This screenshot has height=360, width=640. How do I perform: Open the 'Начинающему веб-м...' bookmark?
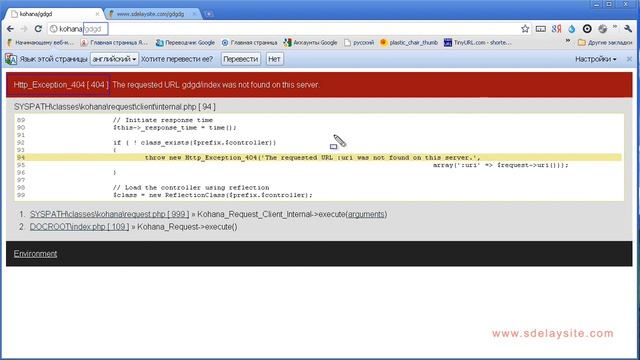(x=40, y=42)
